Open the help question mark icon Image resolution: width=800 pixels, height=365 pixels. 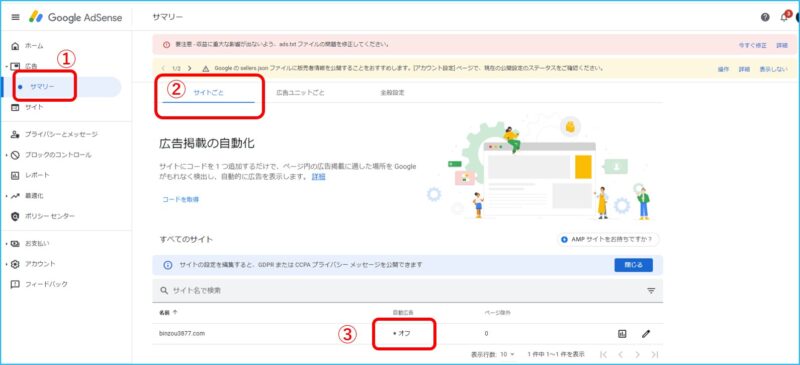(x=765, y=17)
